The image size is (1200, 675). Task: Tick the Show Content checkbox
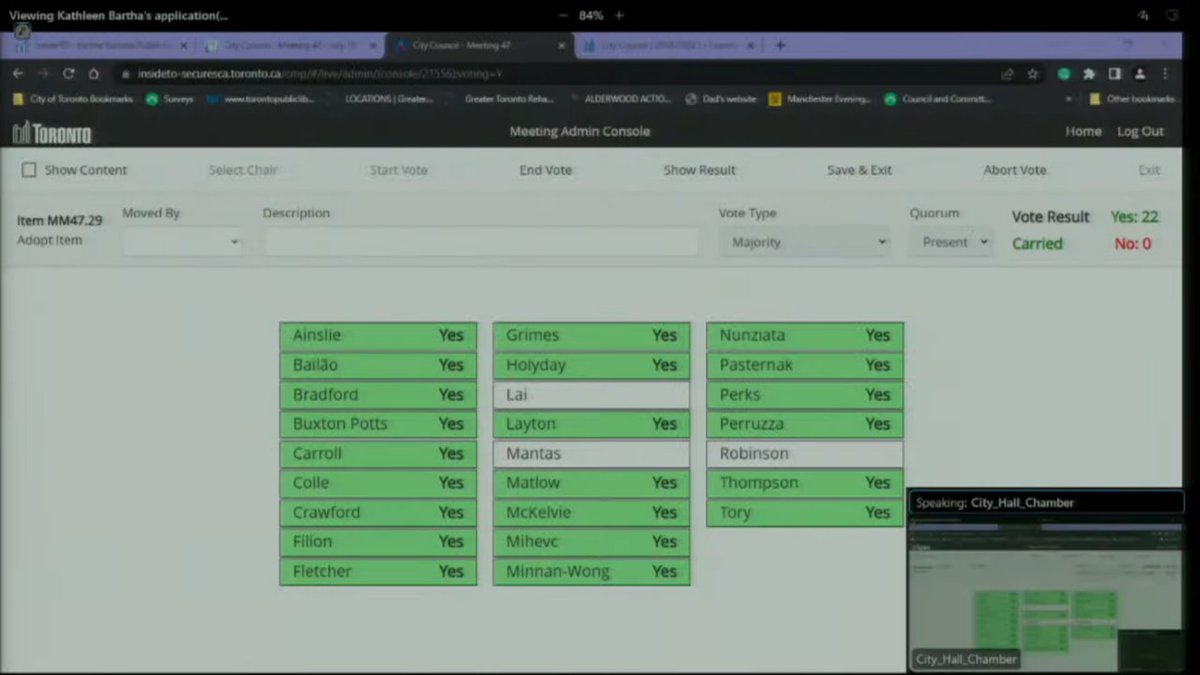point(29,170)
